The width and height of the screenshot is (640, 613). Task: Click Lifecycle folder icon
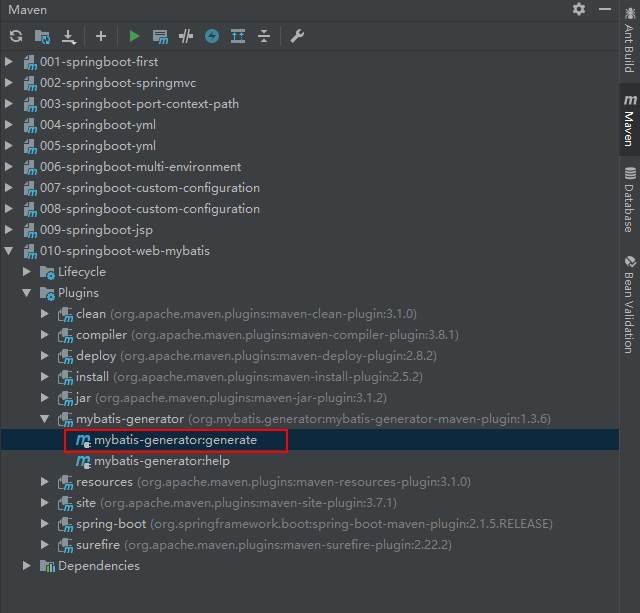(x=47, y=272)
